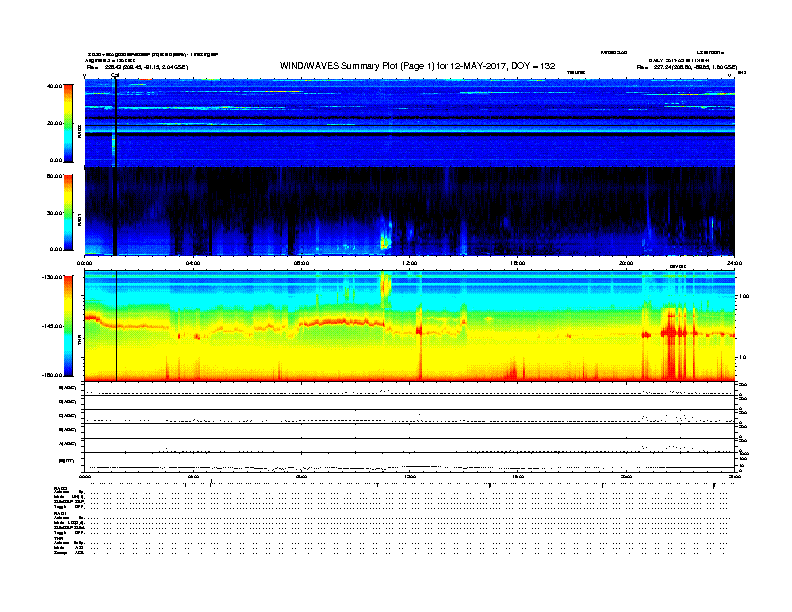Click the TNR color scale bar
This screenshot has height=612, width=792.
(68, 326)
